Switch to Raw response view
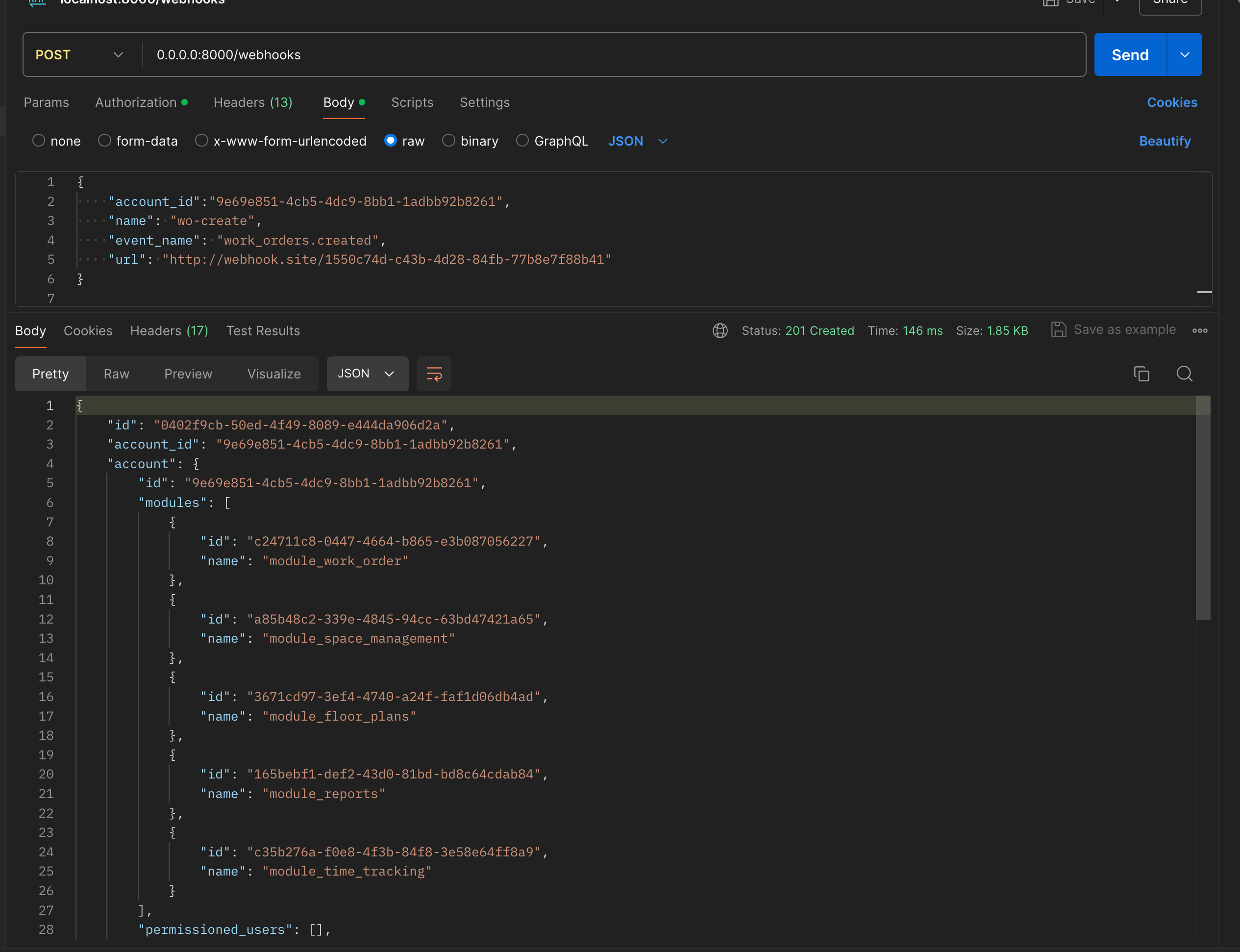Image resolution: width=1240 pixels, height=952 pixels. [117, 374]
